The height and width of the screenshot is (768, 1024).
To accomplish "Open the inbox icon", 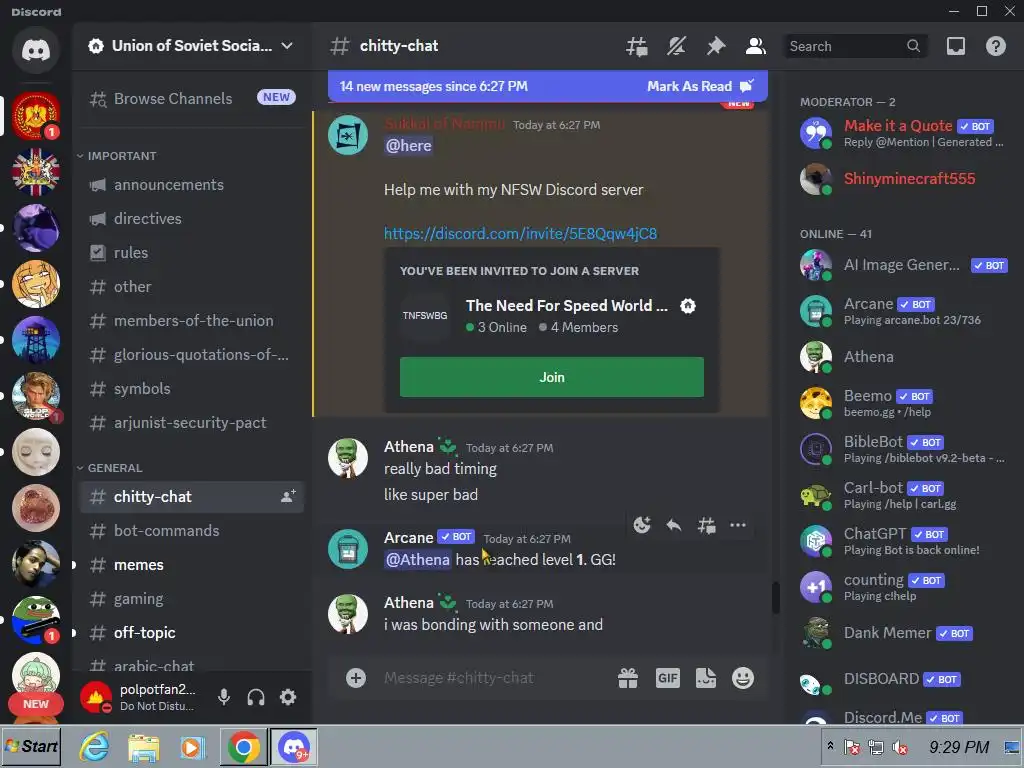I will point(955,46).
